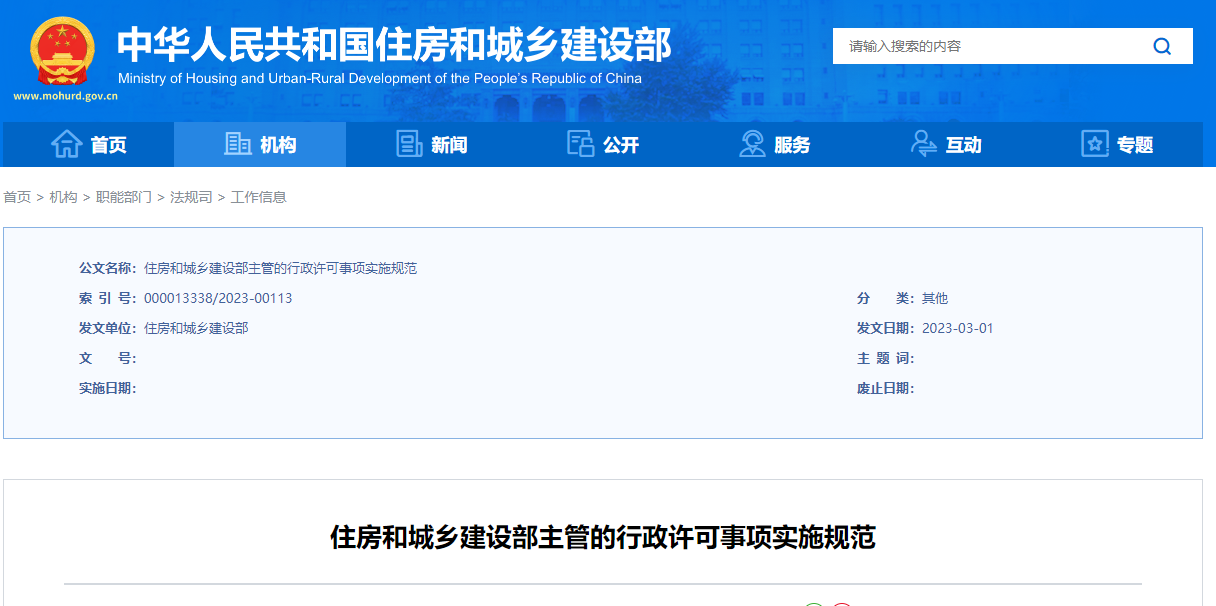
Task: Click 工作信息 in the breadcrumb
Action: [x=259, y=197]
